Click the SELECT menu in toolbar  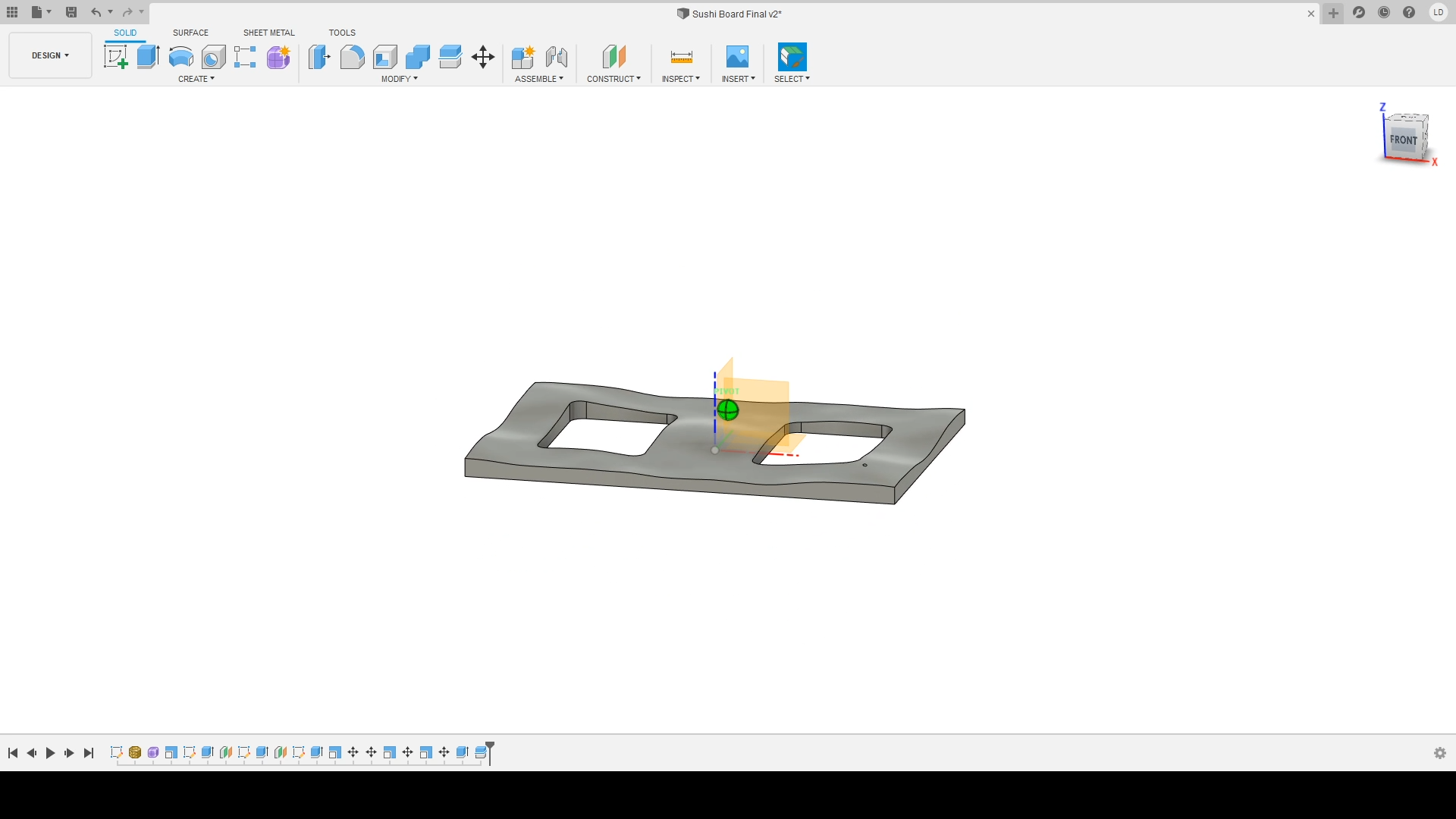click(791, 78)
